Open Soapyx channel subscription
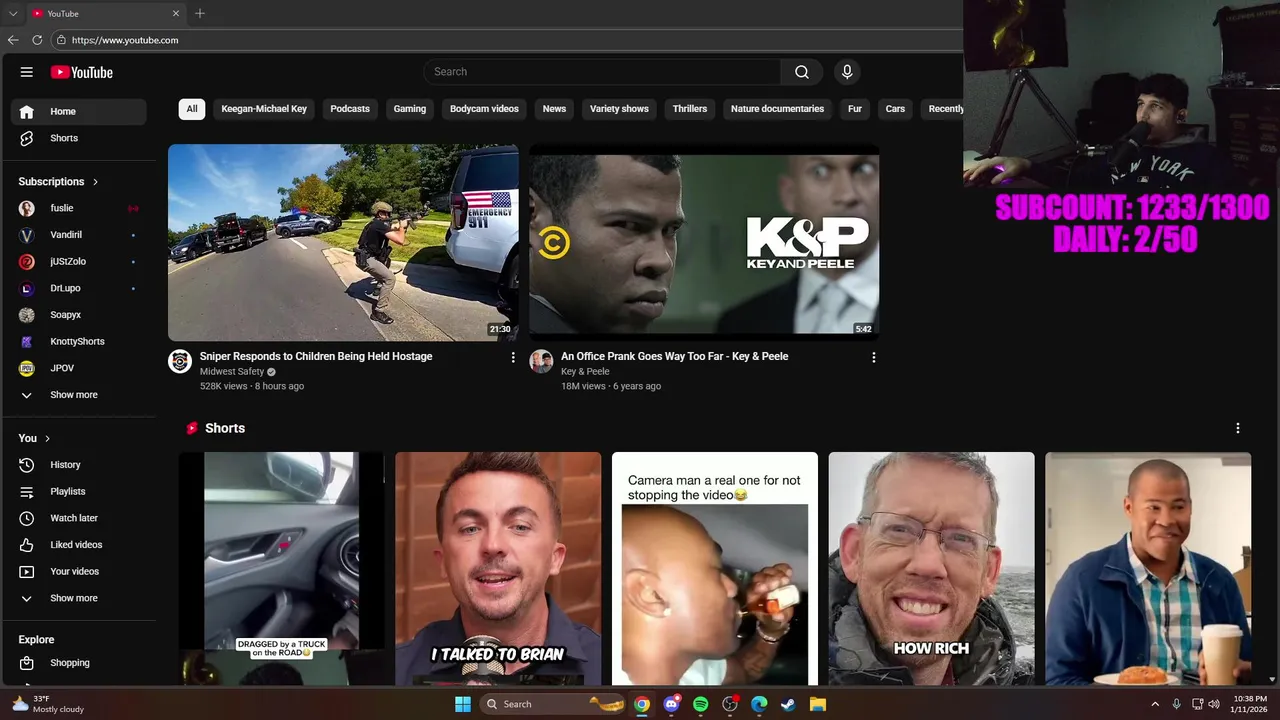Image resolution: width=1280 pixels, height=720 pixels. click(x=78, y=315)
